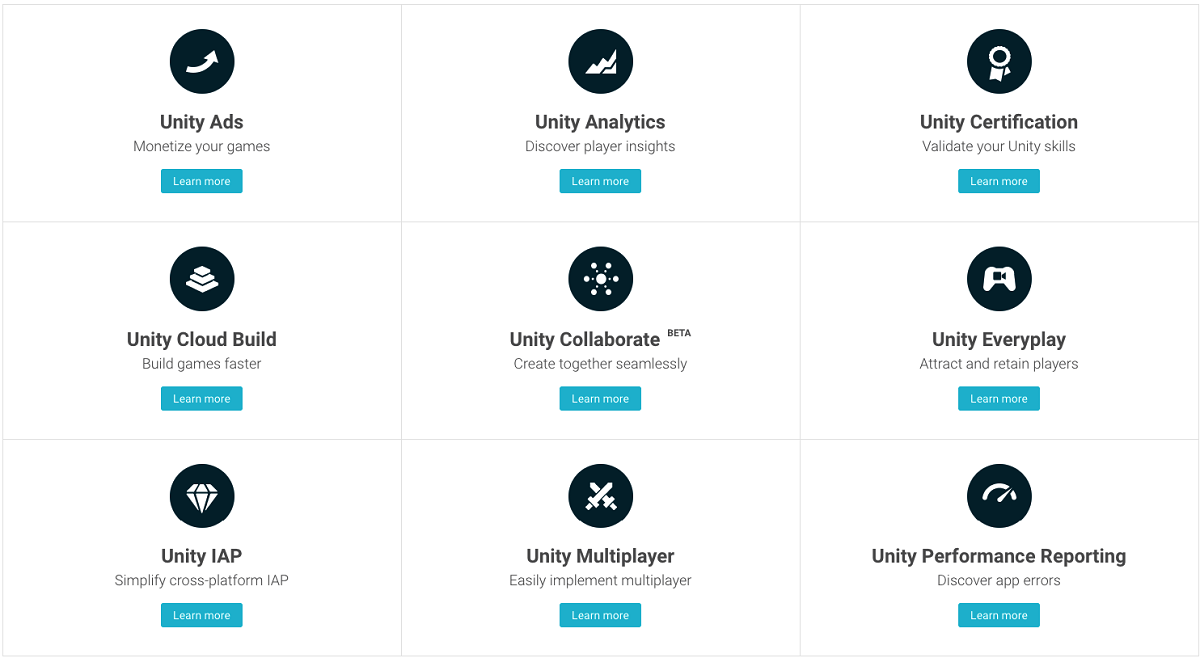The height and width of the screenshot is (658, 1200).
Task: Open Learn more under Unity Collaborate
Action: pos(600,398)
